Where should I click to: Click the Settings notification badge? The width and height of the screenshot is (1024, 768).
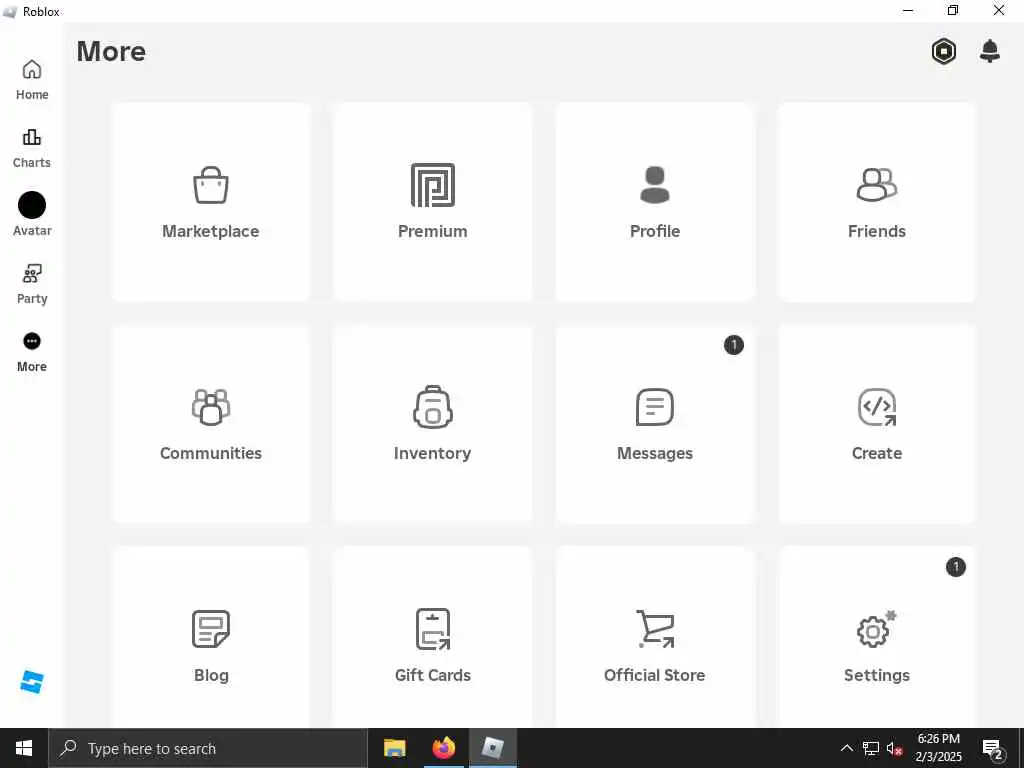[x=955, y=567]
